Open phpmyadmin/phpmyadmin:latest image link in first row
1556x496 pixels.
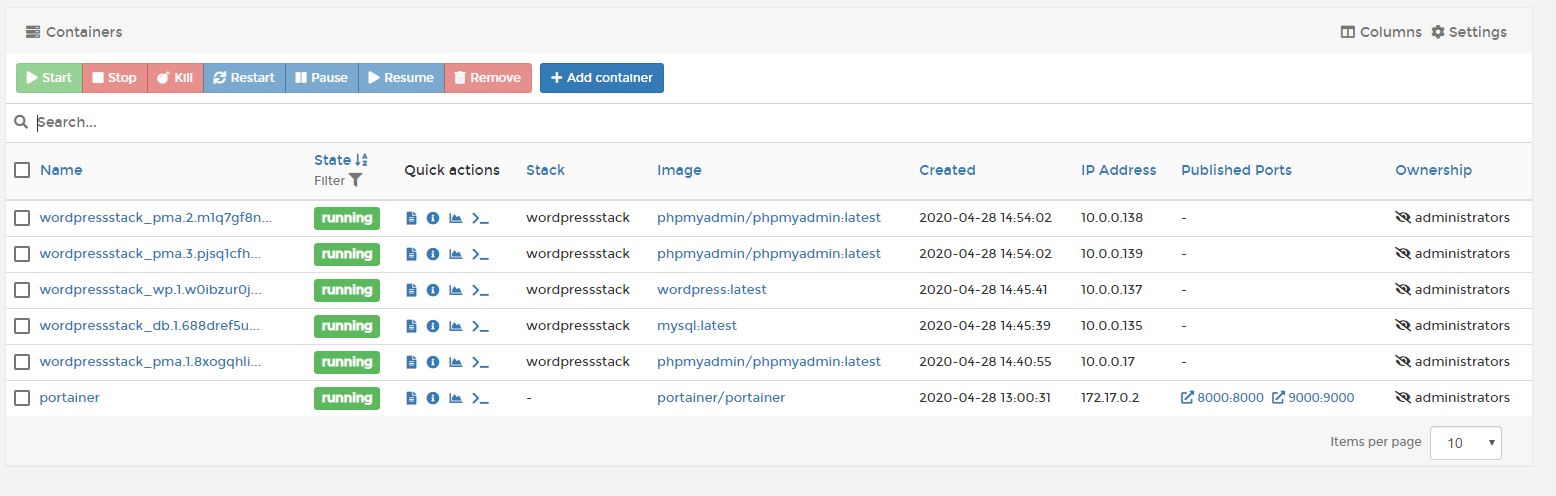769,218
